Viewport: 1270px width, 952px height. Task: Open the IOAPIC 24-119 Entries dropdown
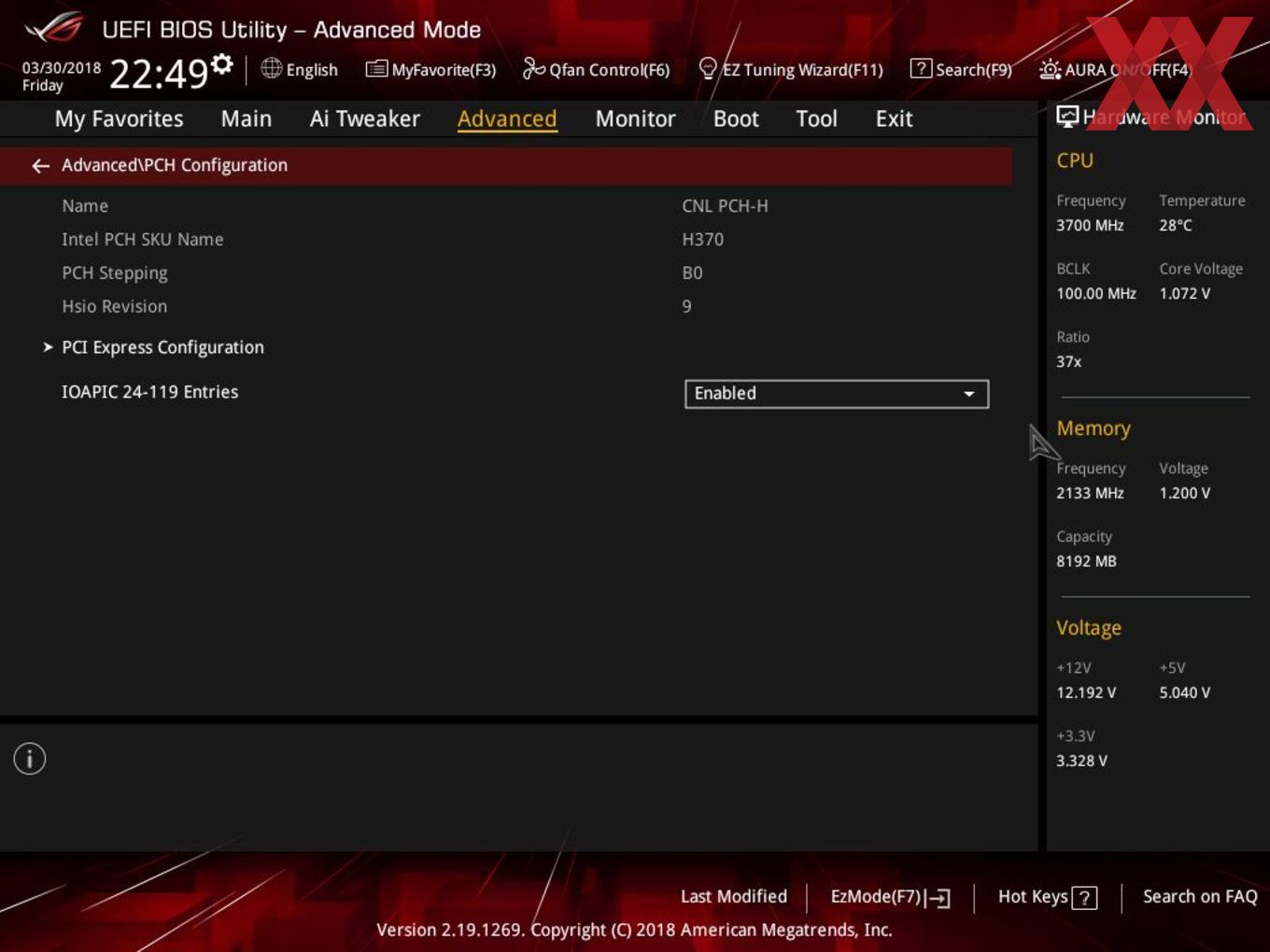tap(837, 394)
